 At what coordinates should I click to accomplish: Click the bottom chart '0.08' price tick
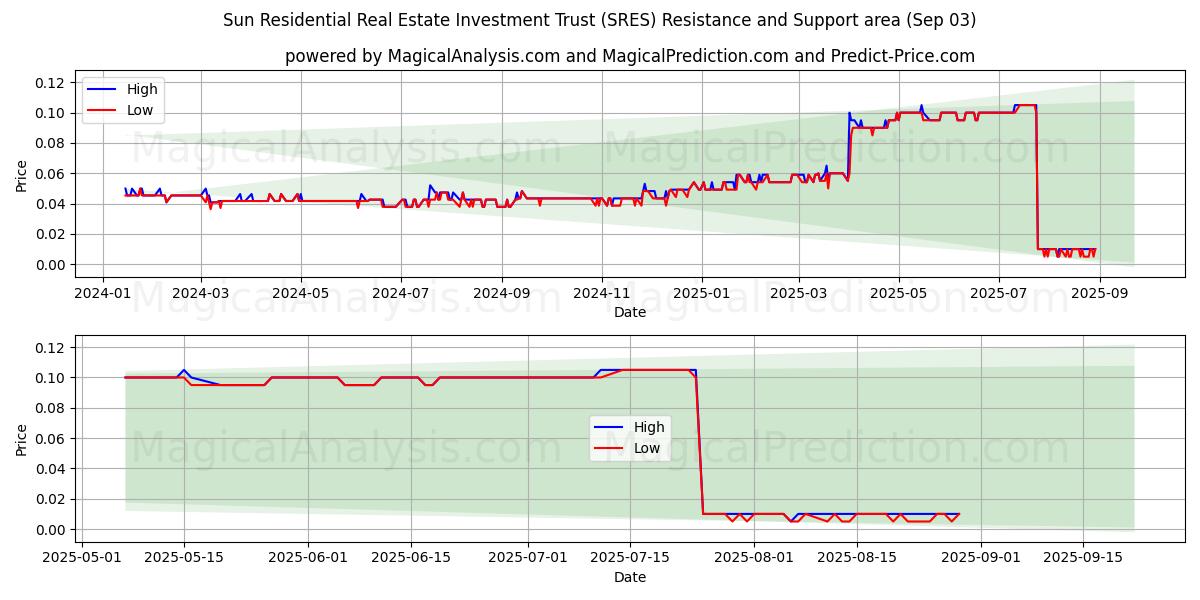coord(52,408)
